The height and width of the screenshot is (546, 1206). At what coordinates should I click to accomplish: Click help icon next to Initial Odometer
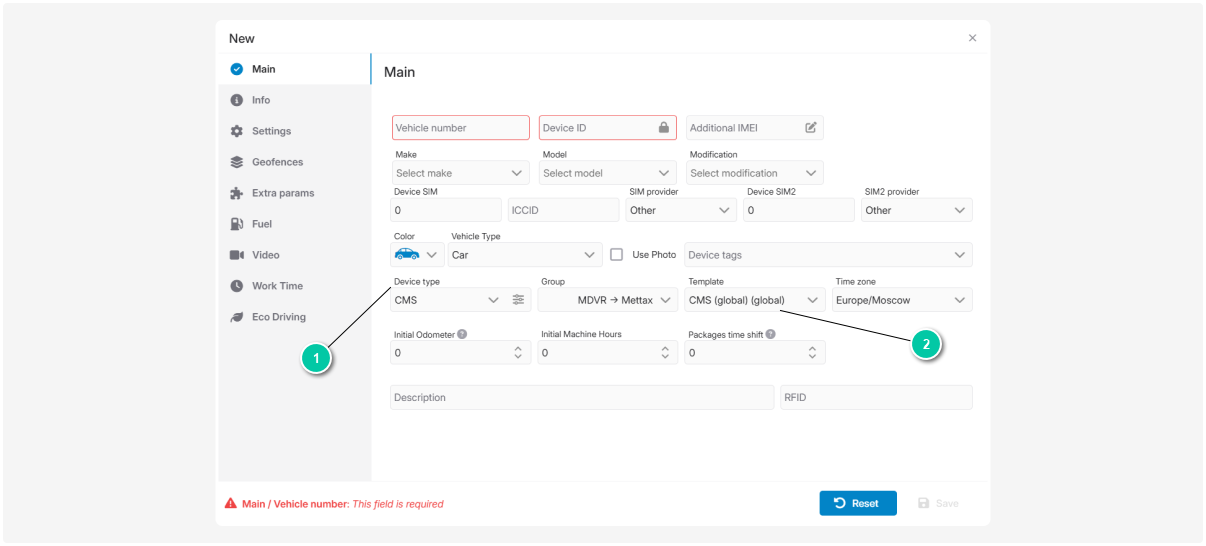pyautogui.click(x=462, y=334)
